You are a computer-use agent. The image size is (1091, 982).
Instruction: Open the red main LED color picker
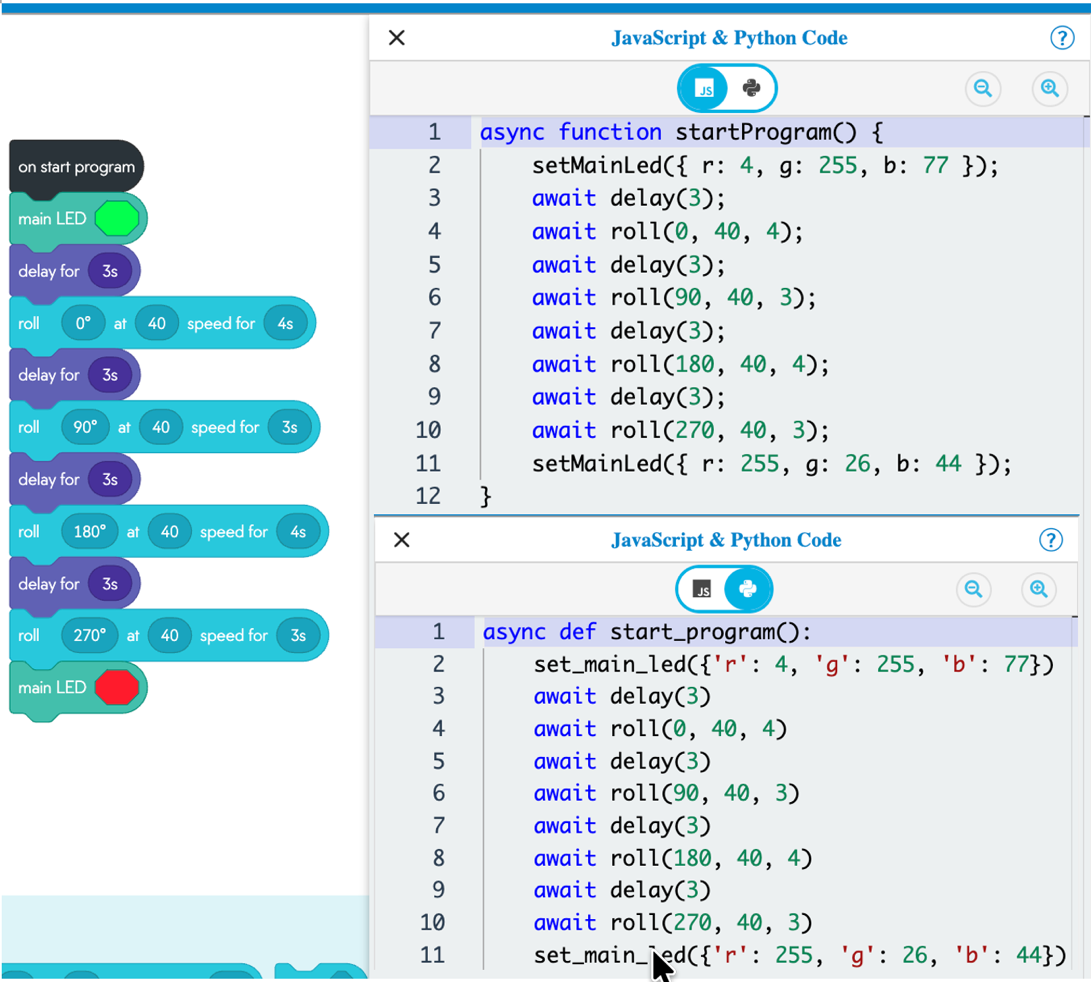coord(117,688)
